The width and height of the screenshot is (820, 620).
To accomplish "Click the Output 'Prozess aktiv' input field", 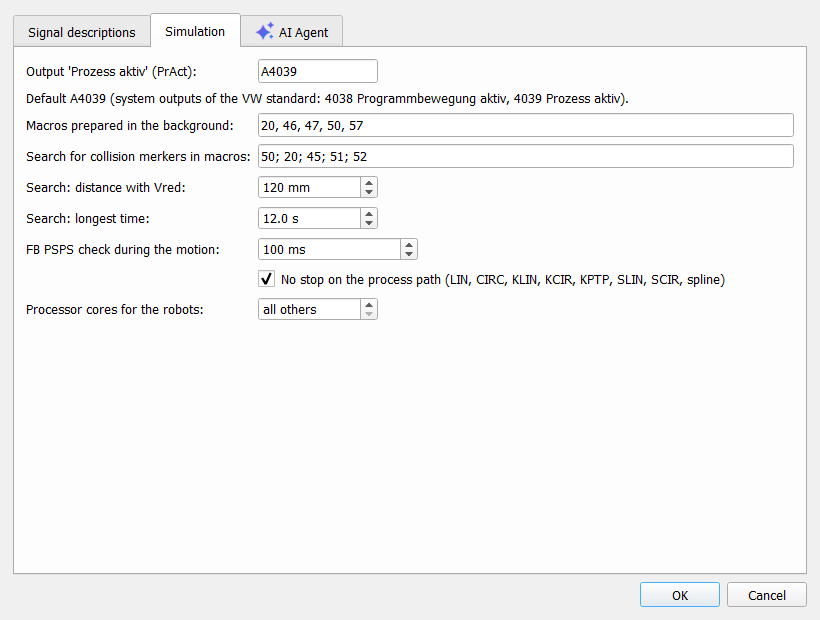I will tap(318, 71).
